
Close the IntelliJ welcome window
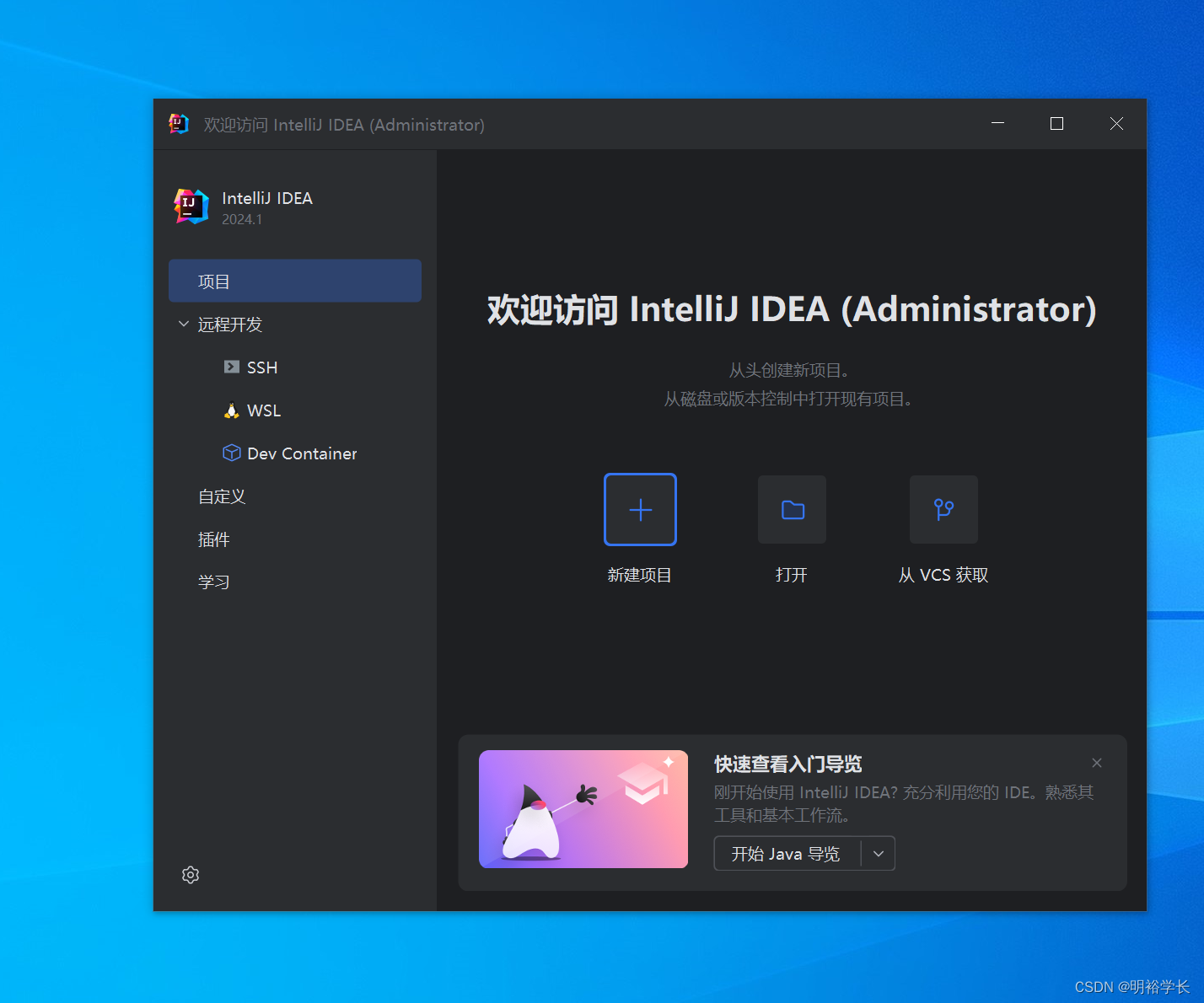click(1116, 124)
